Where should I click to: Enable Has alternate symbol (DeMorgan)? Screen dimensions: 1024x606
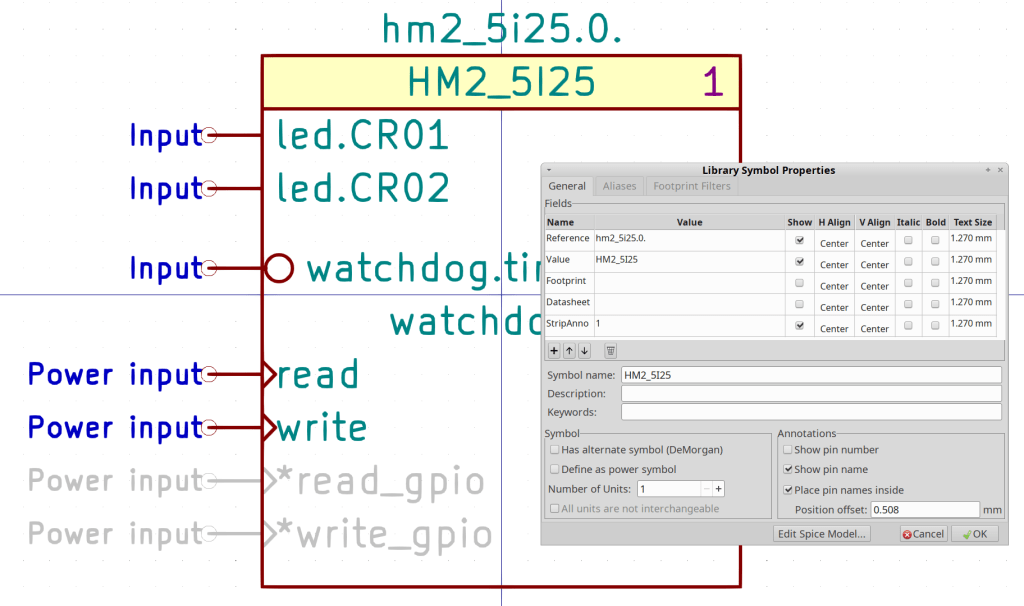(x=553, y=450)
